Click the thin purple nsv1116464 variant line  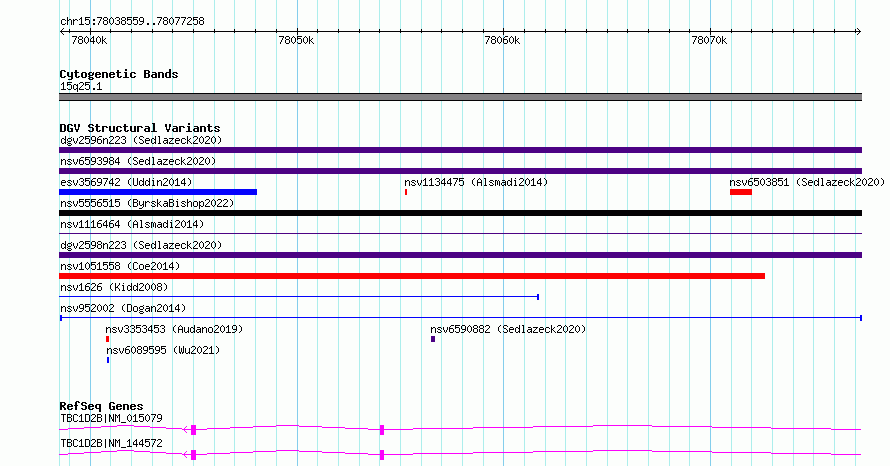460,233
